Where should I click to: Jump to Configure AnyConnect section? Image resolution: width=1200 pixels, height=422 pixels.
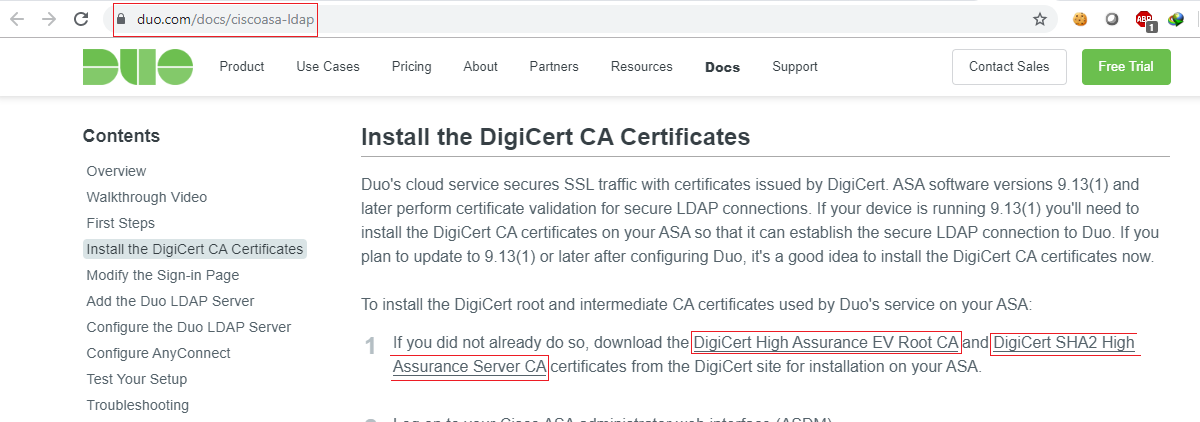point(158,353)
